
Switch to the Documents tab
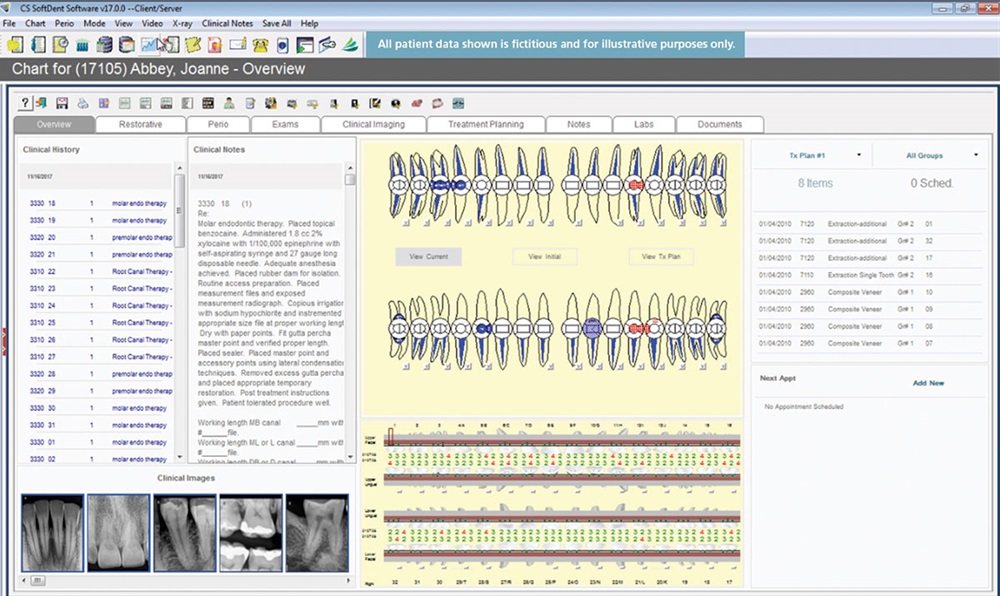point(719,124)
